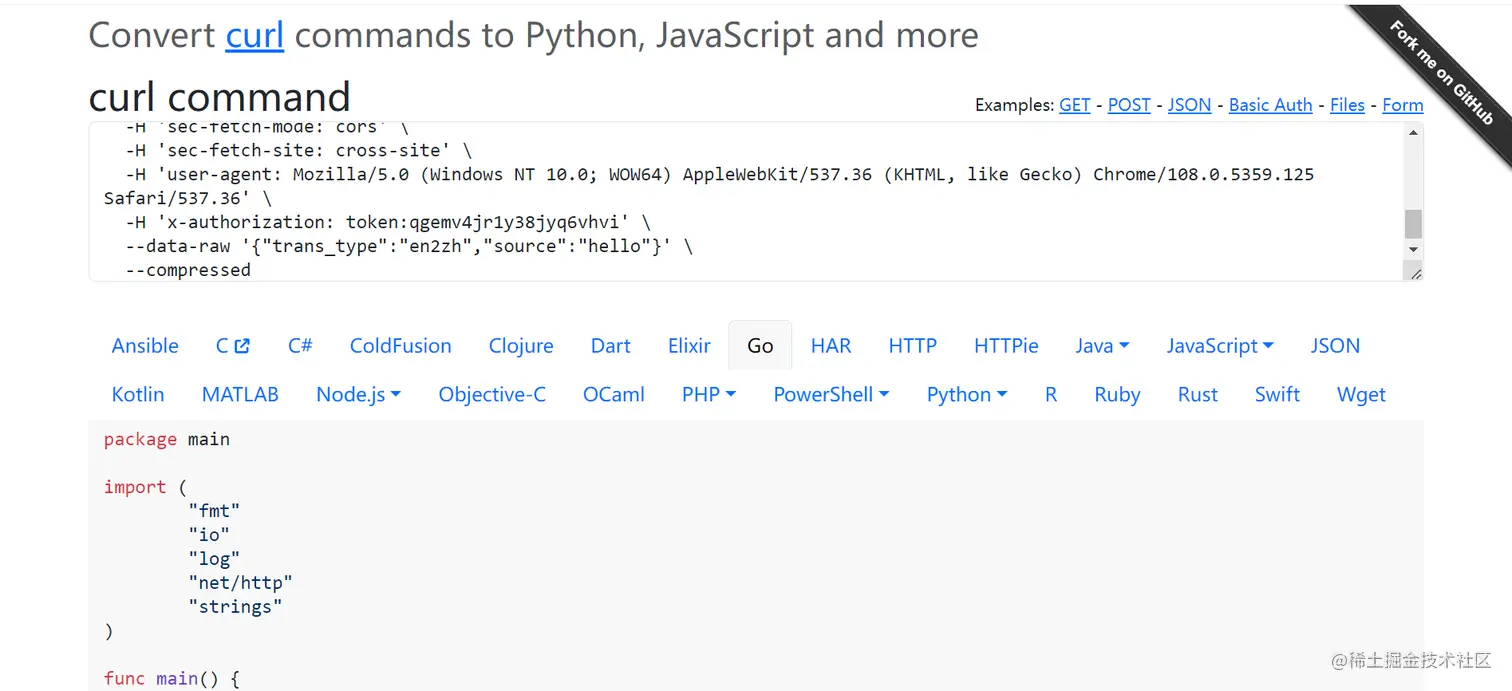Viewport: 1512px width, 691px height.
Task: Select the R tab
Action: [x=1051, y=395]
